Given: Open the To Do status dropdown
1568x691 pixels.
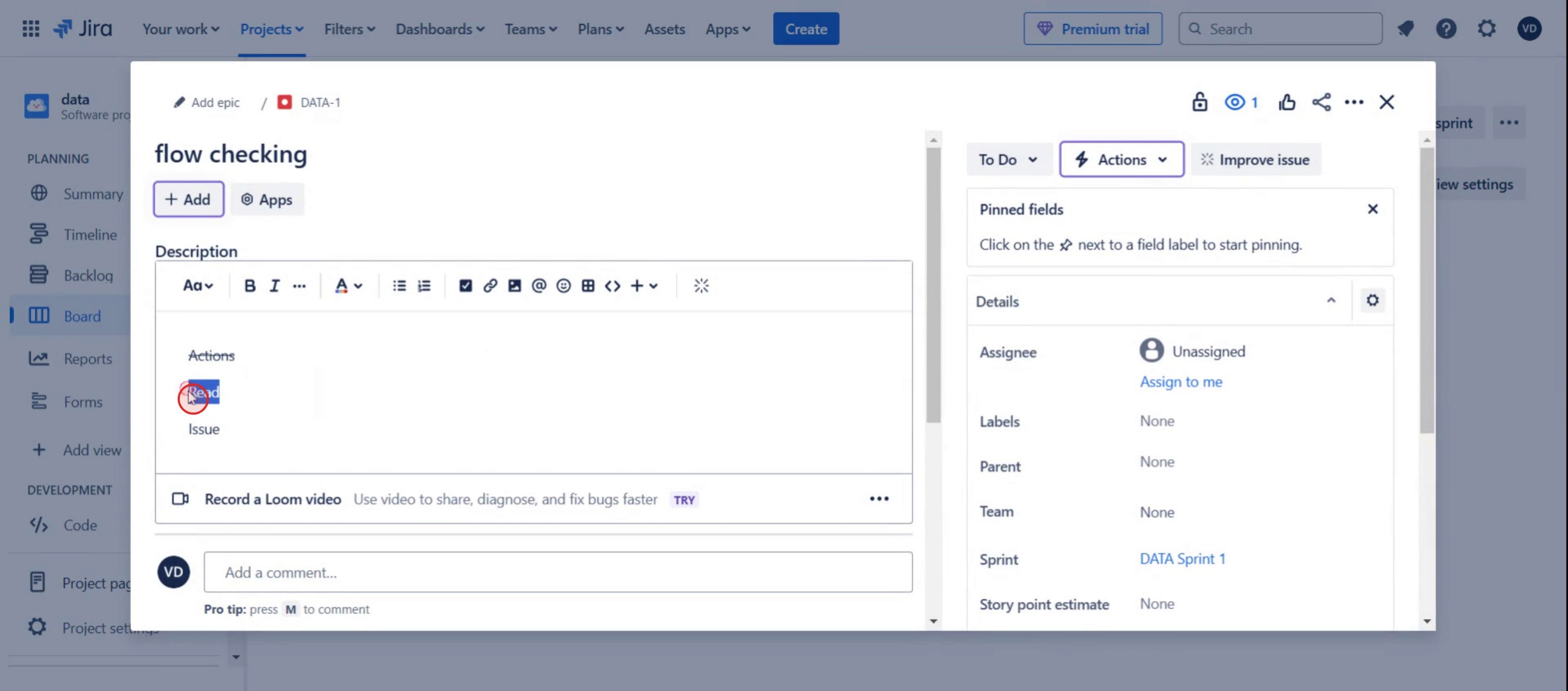Looking at the screenshot, I should pos(1008,160).
